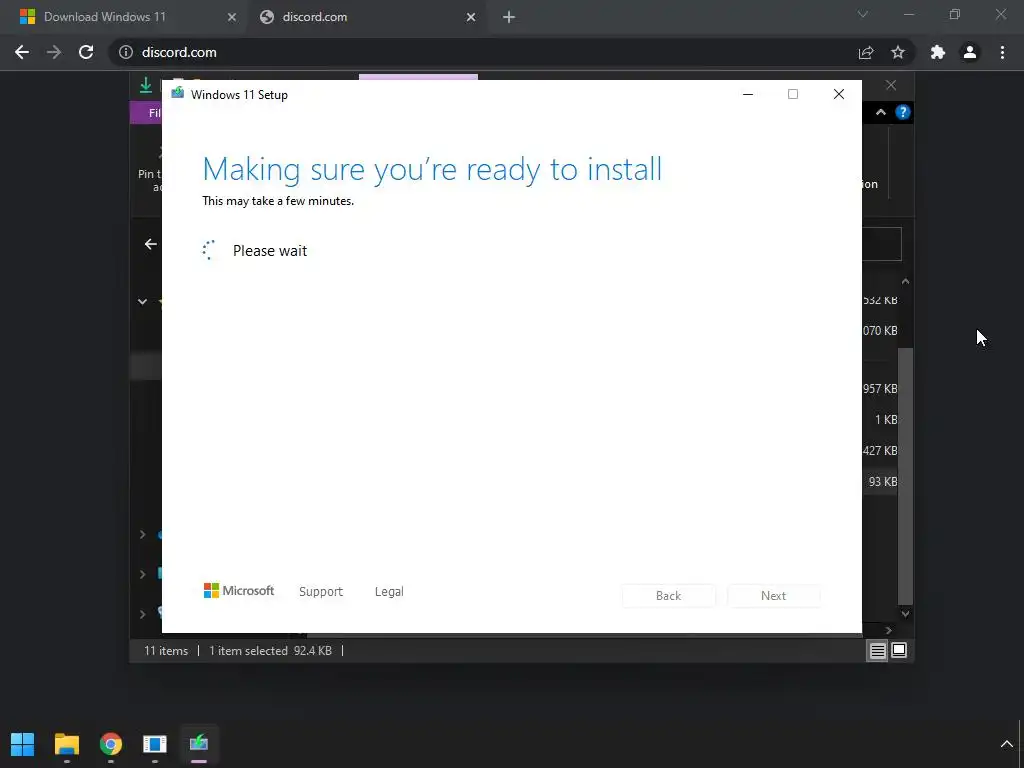Close the Windows 11 Setup window
The height and width of the screenshot is (768, 1024).
[x=839, y=94]
